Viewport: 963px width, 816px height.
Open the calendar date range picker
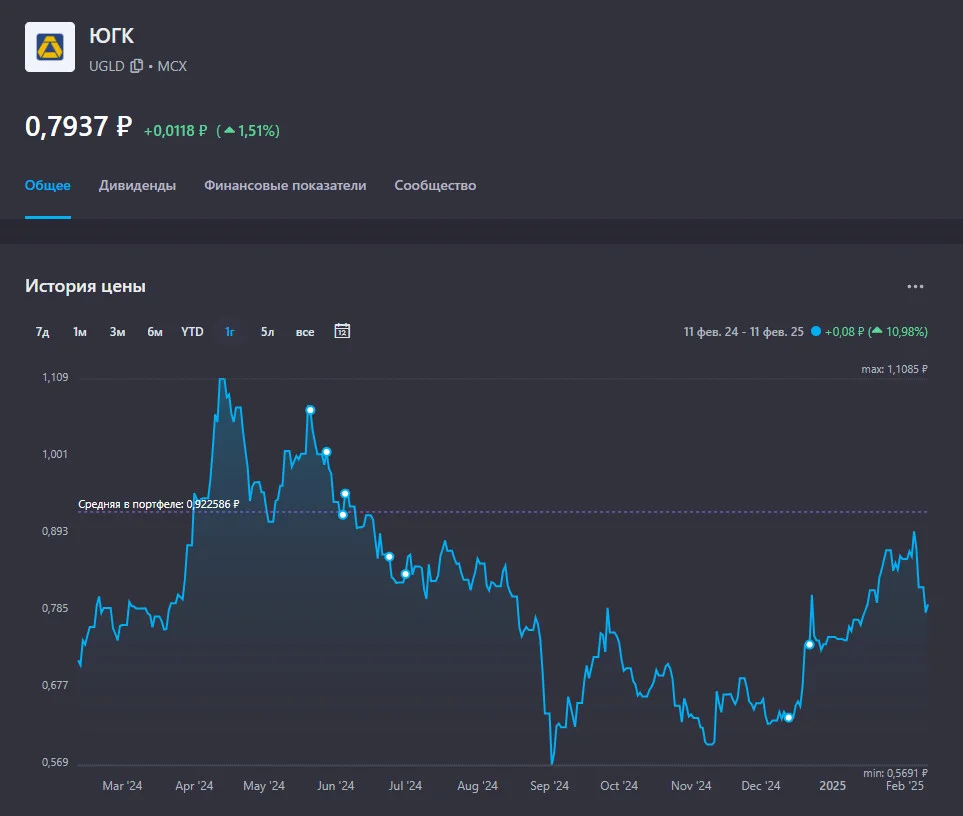pos(342,331)
